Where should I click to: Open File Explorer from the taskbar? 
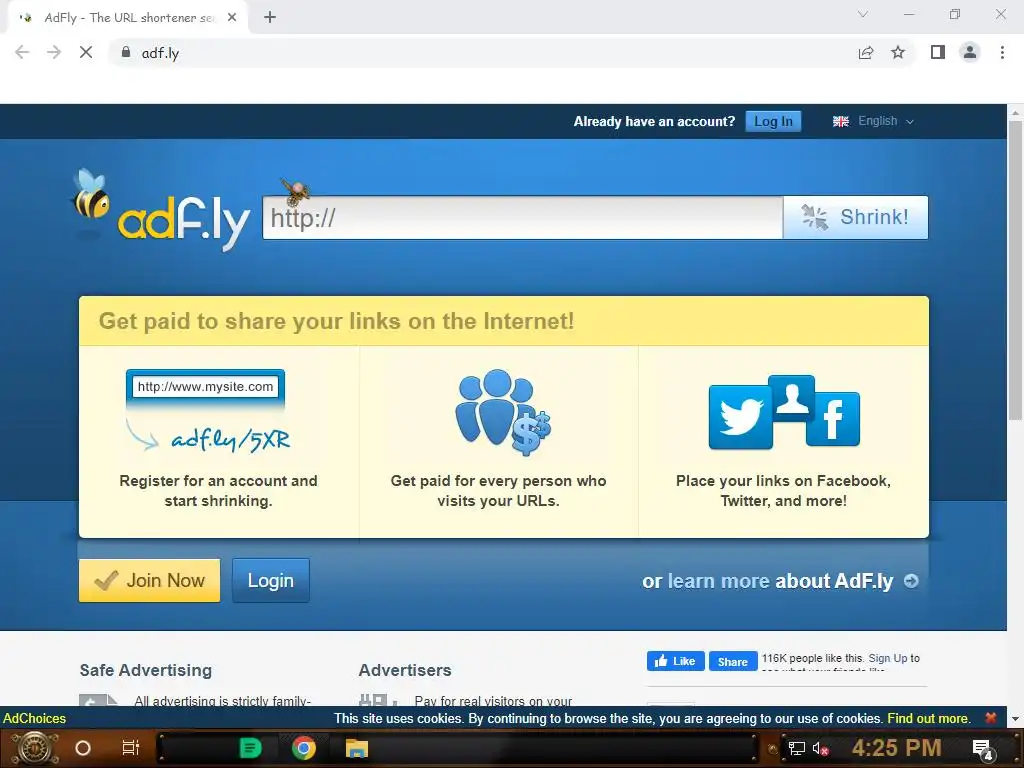357,748
